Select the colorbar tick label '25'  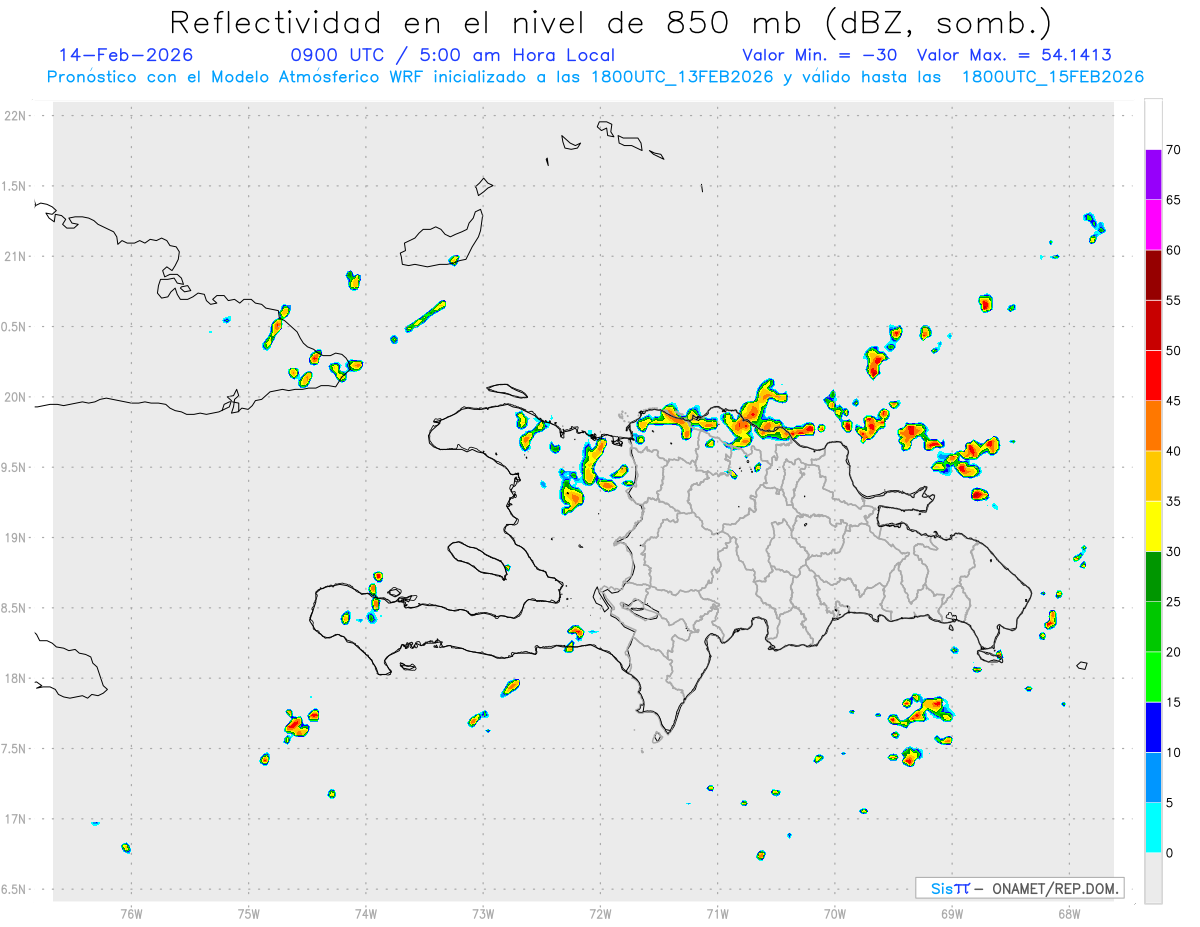tap(1174, 602)
